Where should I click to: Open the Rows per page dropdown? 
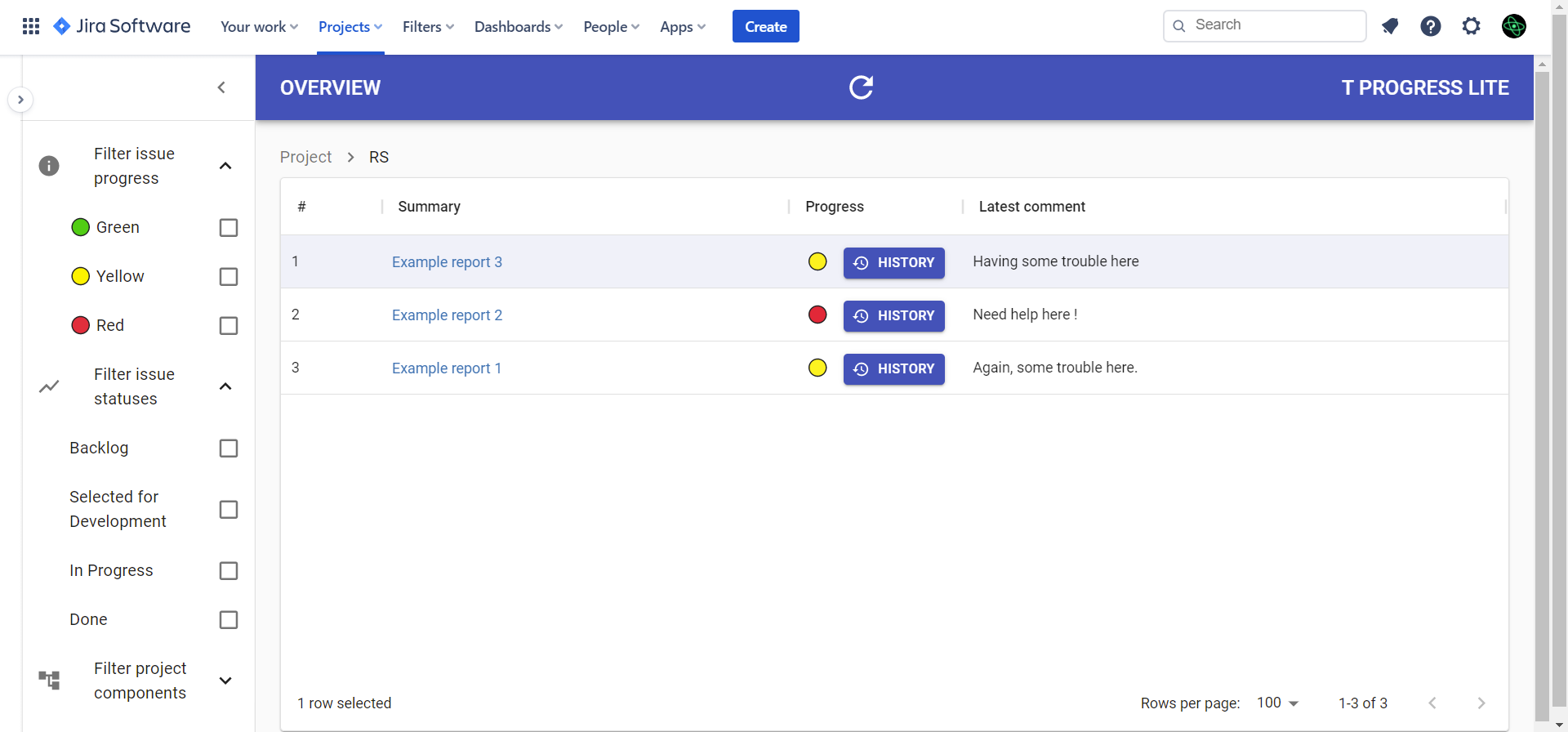pos(1277,703)
